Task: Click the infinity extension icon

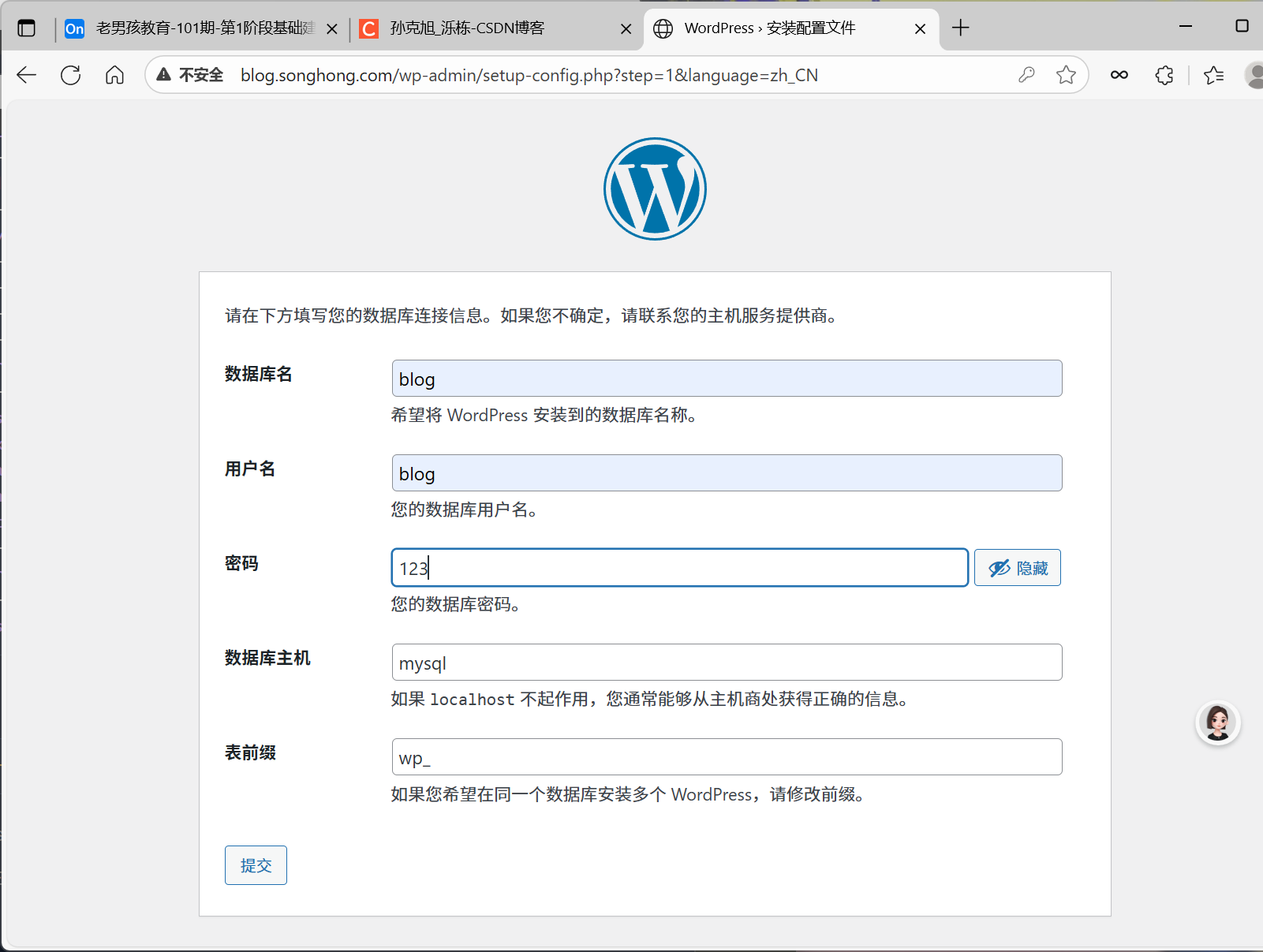Action: pyautogui.click(x=1119, y=75)
